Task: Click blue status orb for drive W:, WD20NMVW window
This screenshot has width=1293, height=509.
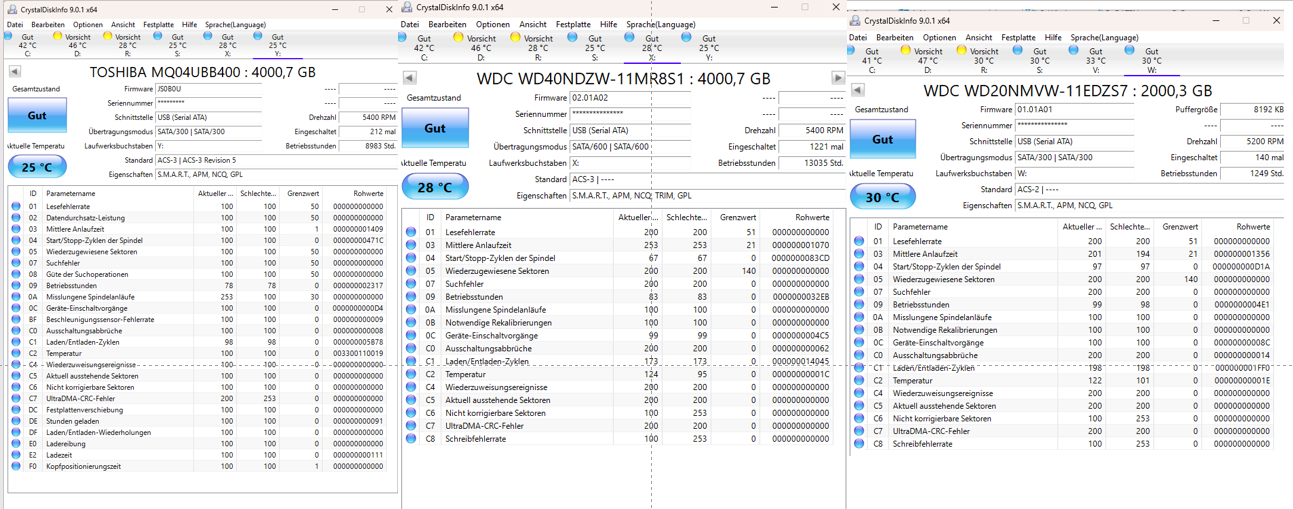Action: [1130, 50]
